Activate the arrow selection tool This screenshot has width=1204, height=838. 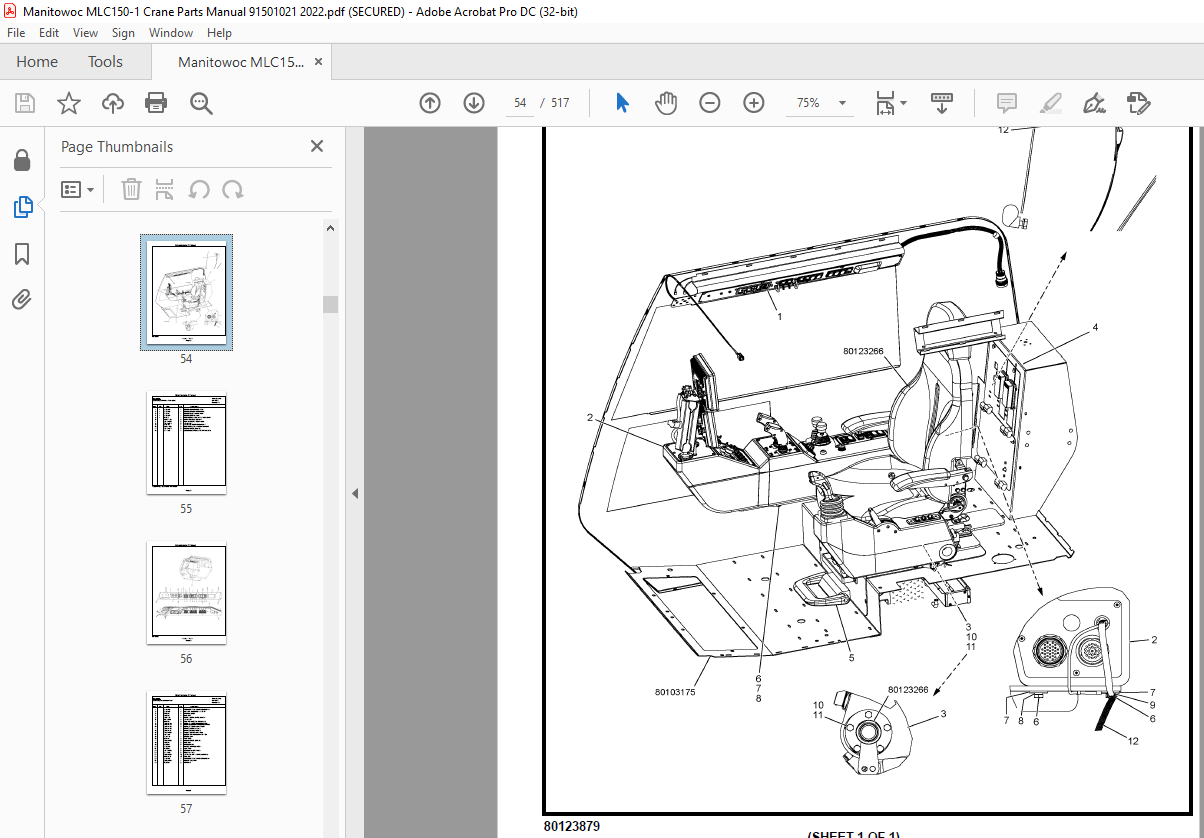622,103
